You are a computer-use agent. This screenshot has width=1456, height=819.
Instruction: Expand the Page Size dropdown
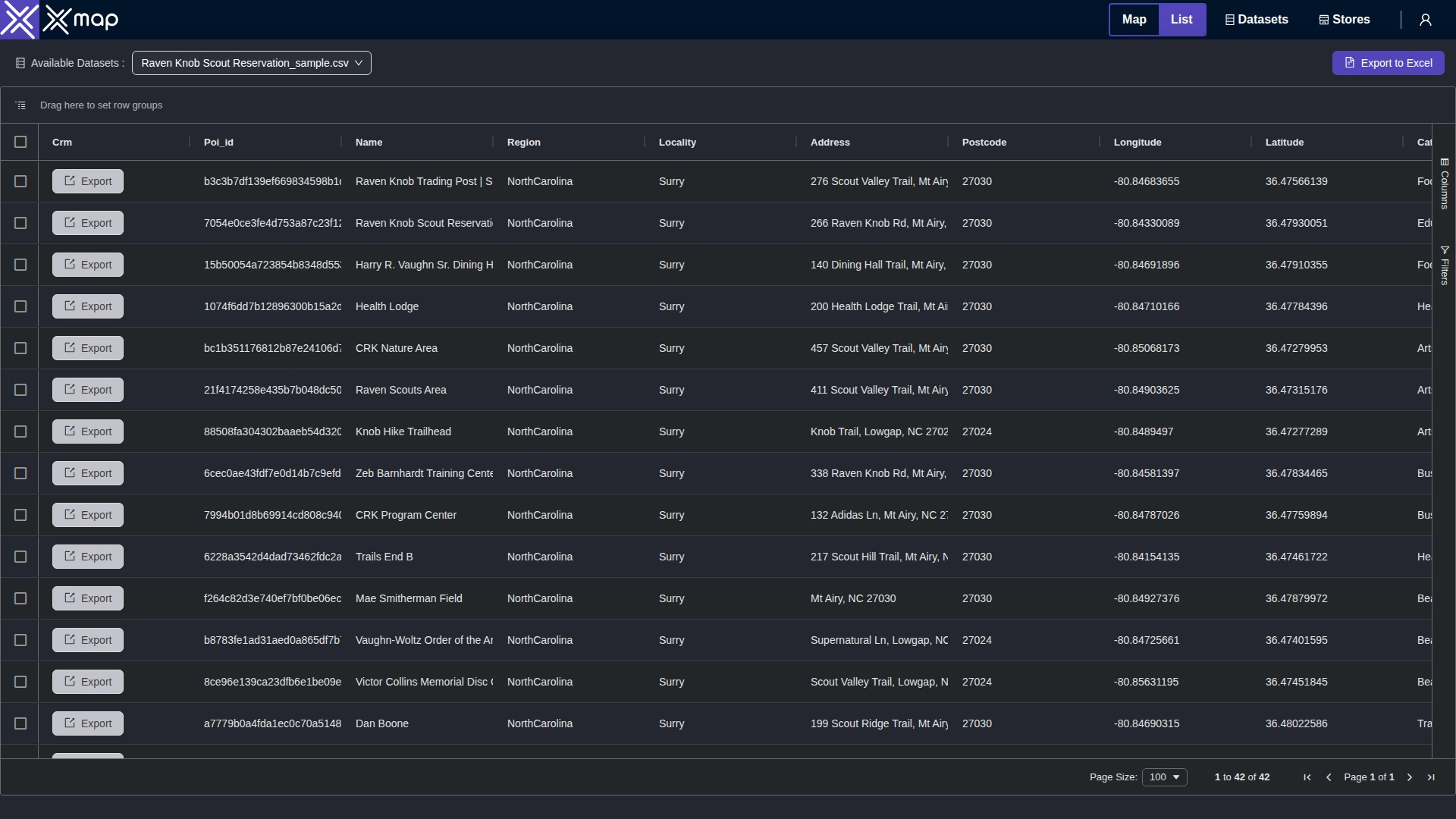tap(1164, 777)
